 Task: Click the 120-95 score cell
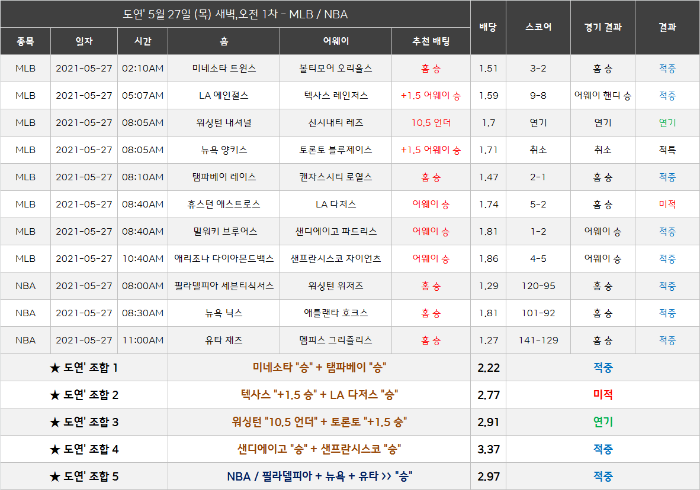[538, 286]
